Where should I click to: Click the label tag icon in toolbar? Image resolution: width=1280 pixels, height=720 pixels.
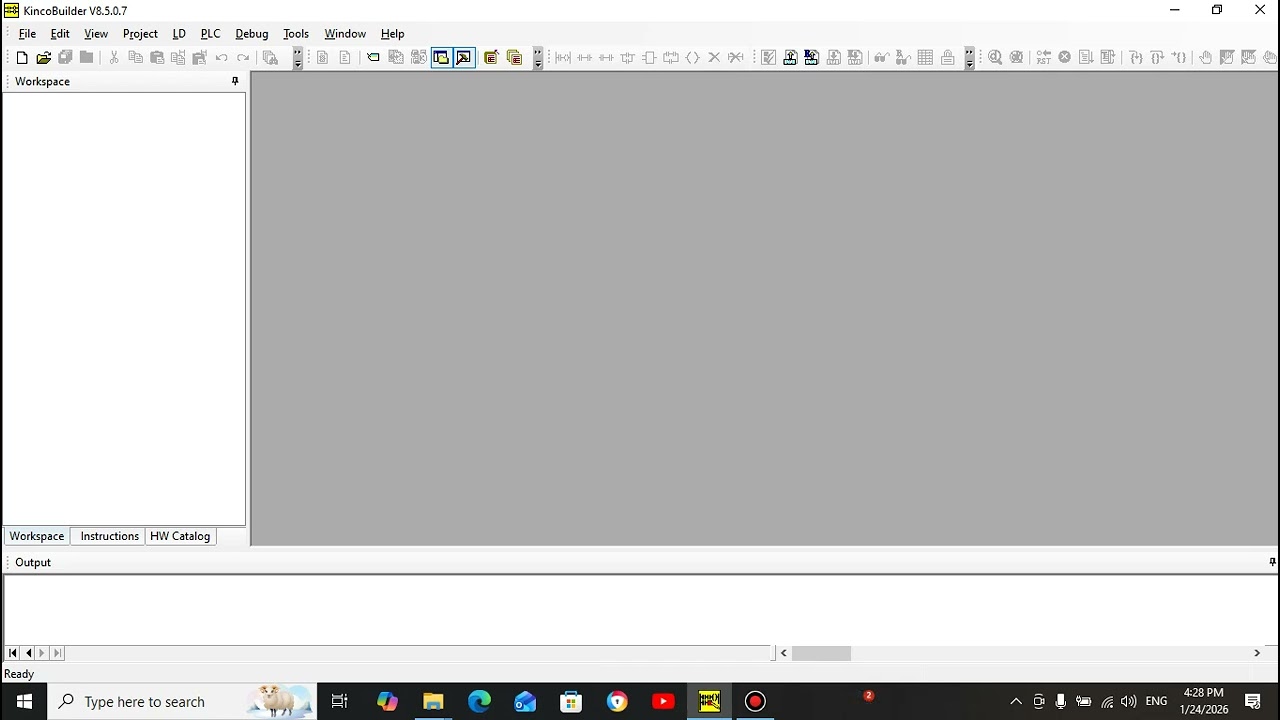click(373, 58)
